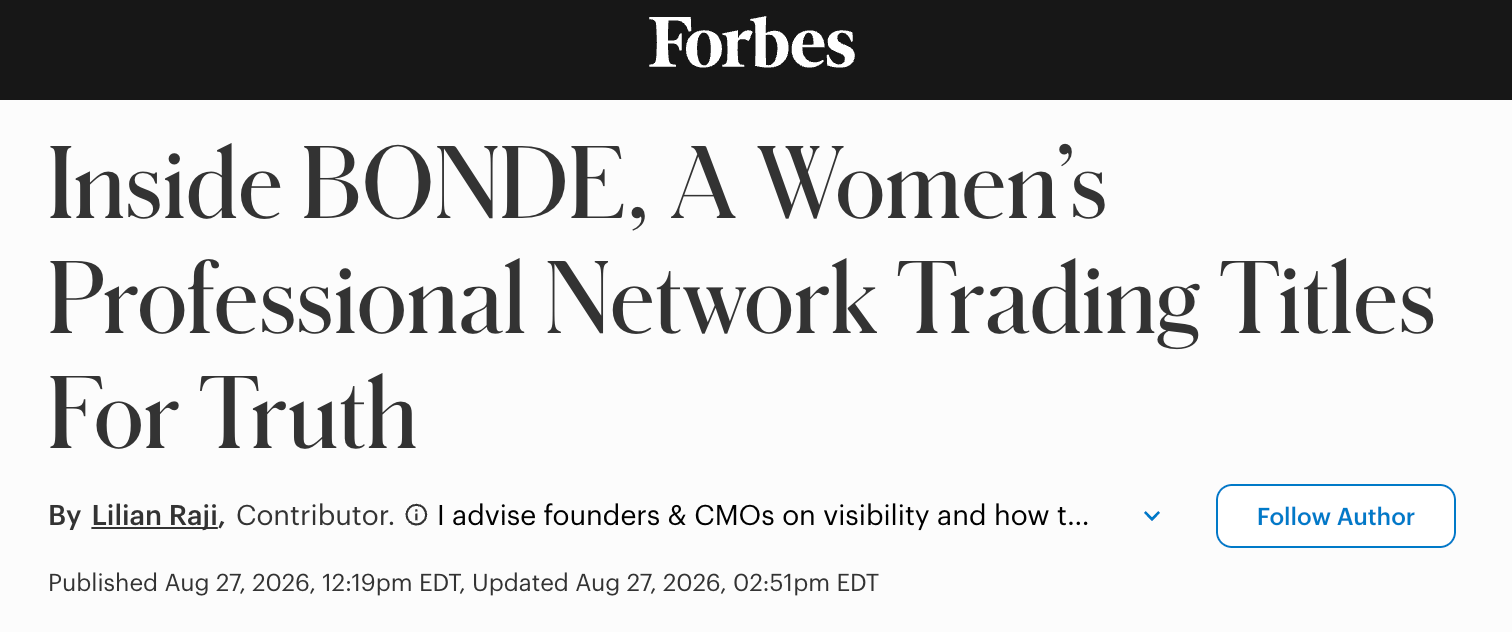Click the info icon beside Contributor
Screen dimensions: 1512x632
click(416, 516)
